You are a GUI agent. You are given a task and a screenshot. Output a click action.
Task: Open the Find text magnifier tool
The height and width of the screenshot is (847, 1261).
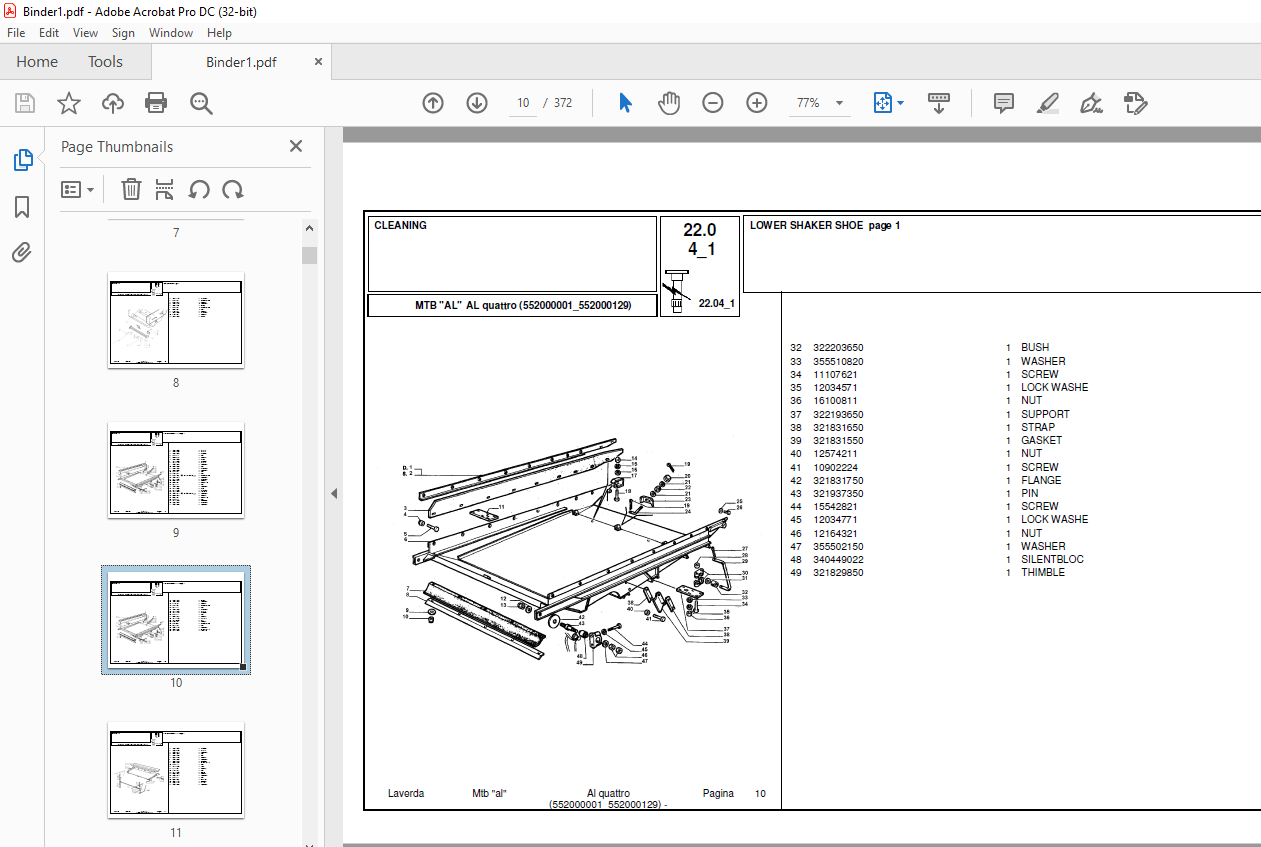[x=201, y=103]
